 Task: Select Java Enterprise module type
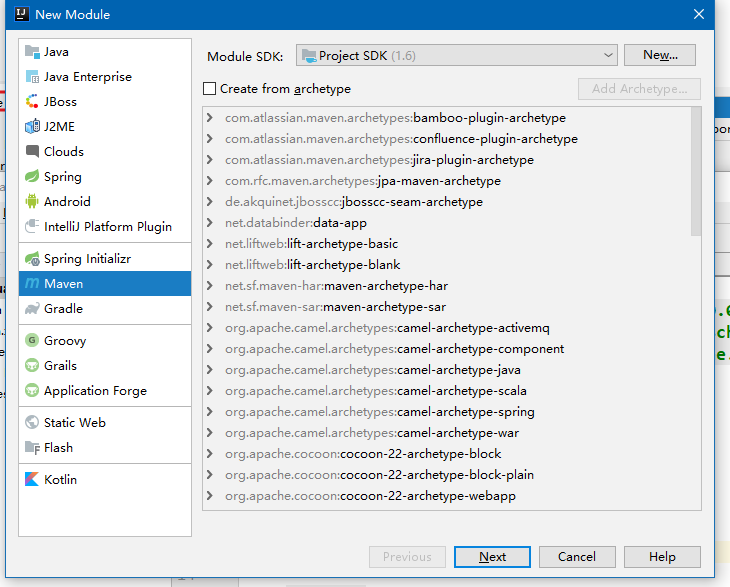105,77
